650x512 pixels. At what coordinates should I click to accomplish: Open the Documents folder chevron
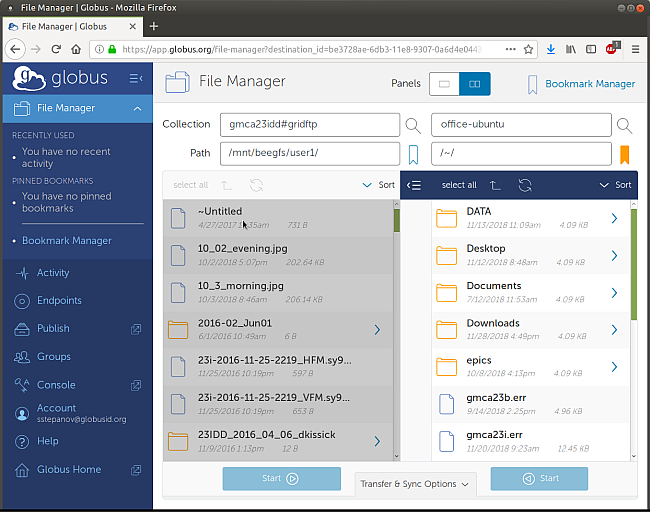point(614,293)
